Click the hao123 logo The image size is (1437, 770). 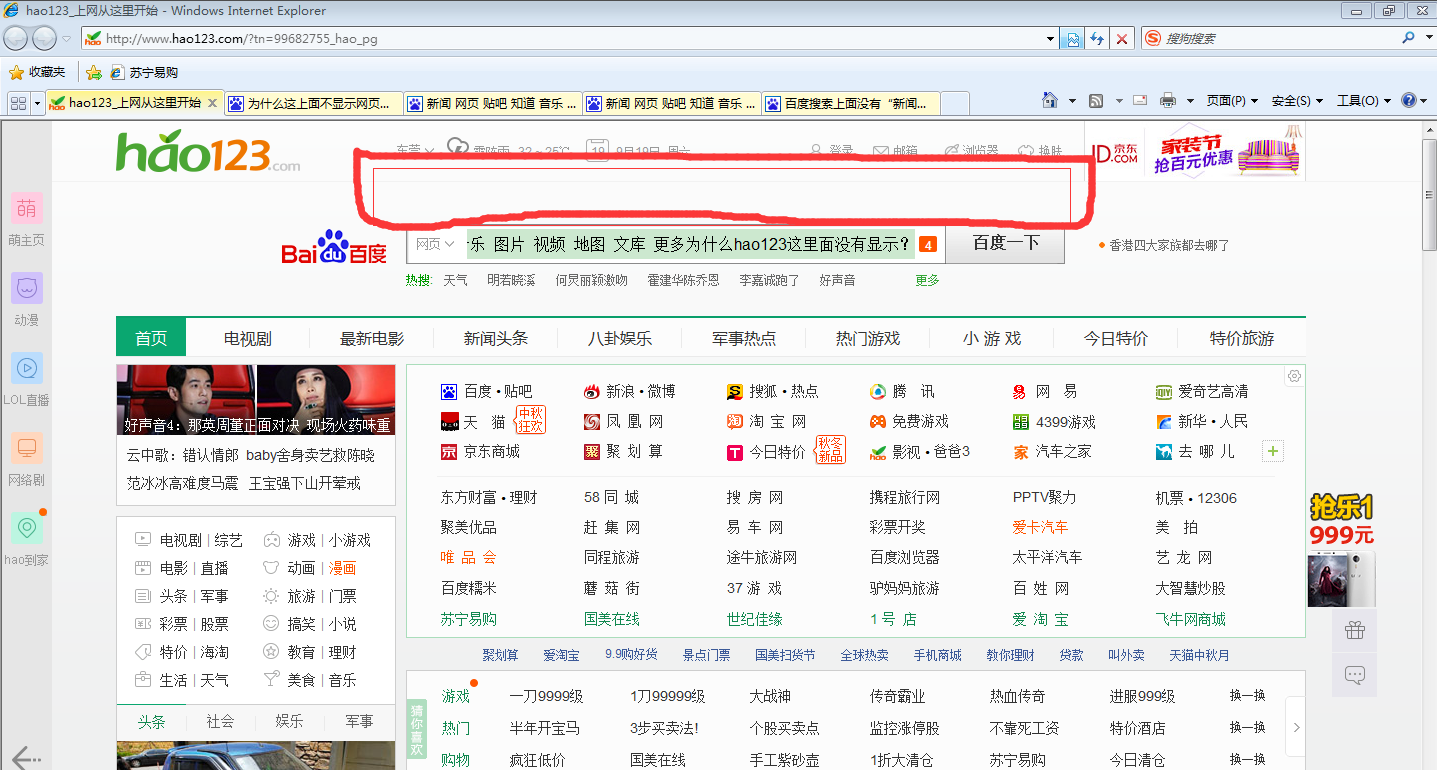pyautogui.click(x=207, y=153)
